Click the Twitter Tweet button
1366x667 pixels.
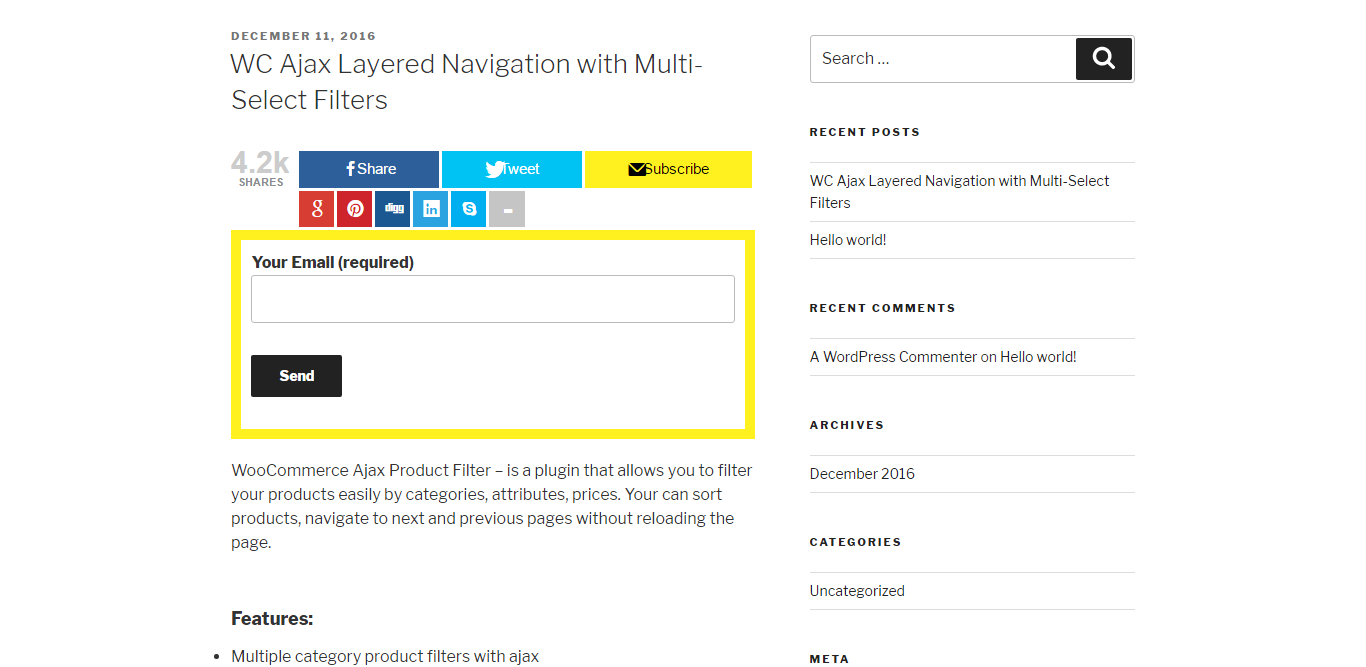tap(512, 169)
